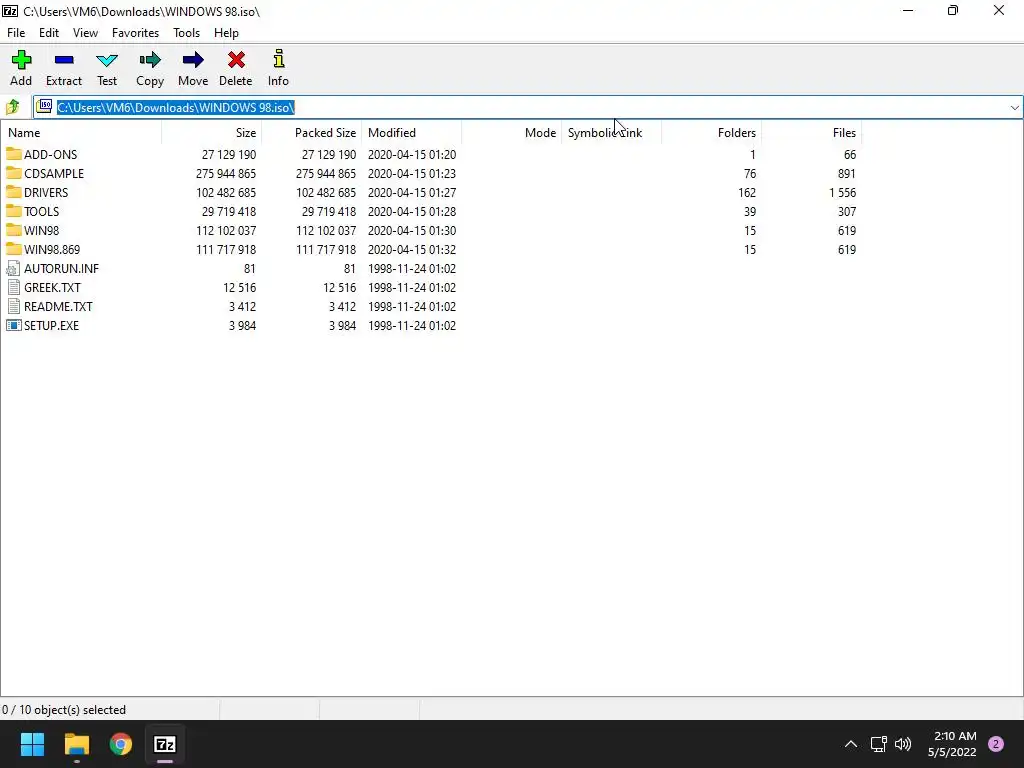The height and width of the screenshot is (768, 1024).
Task: Select the ADD-ONS folder icon
Action: point(14,154)
